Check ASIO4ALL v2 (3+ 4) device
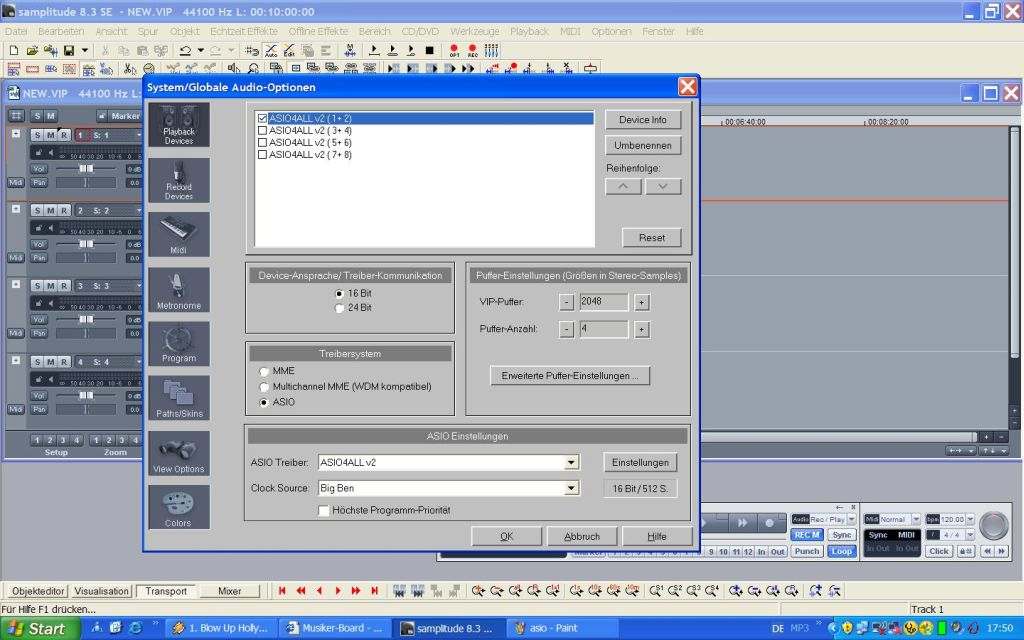Image resolution: width=1024 pixels, height=640 pixels. point(263,131)
